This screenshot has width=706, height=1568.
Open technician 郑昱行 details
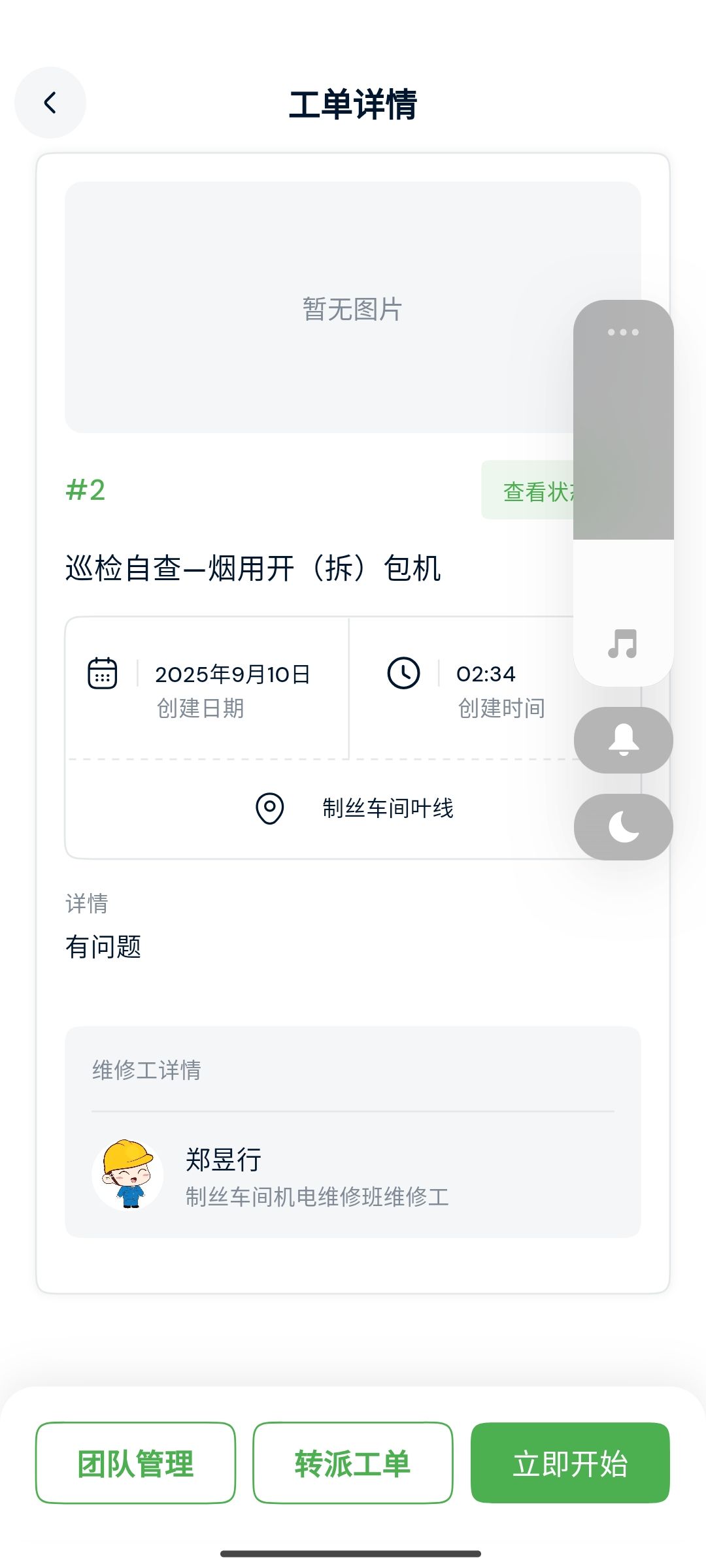click(x=224, y=1160)
